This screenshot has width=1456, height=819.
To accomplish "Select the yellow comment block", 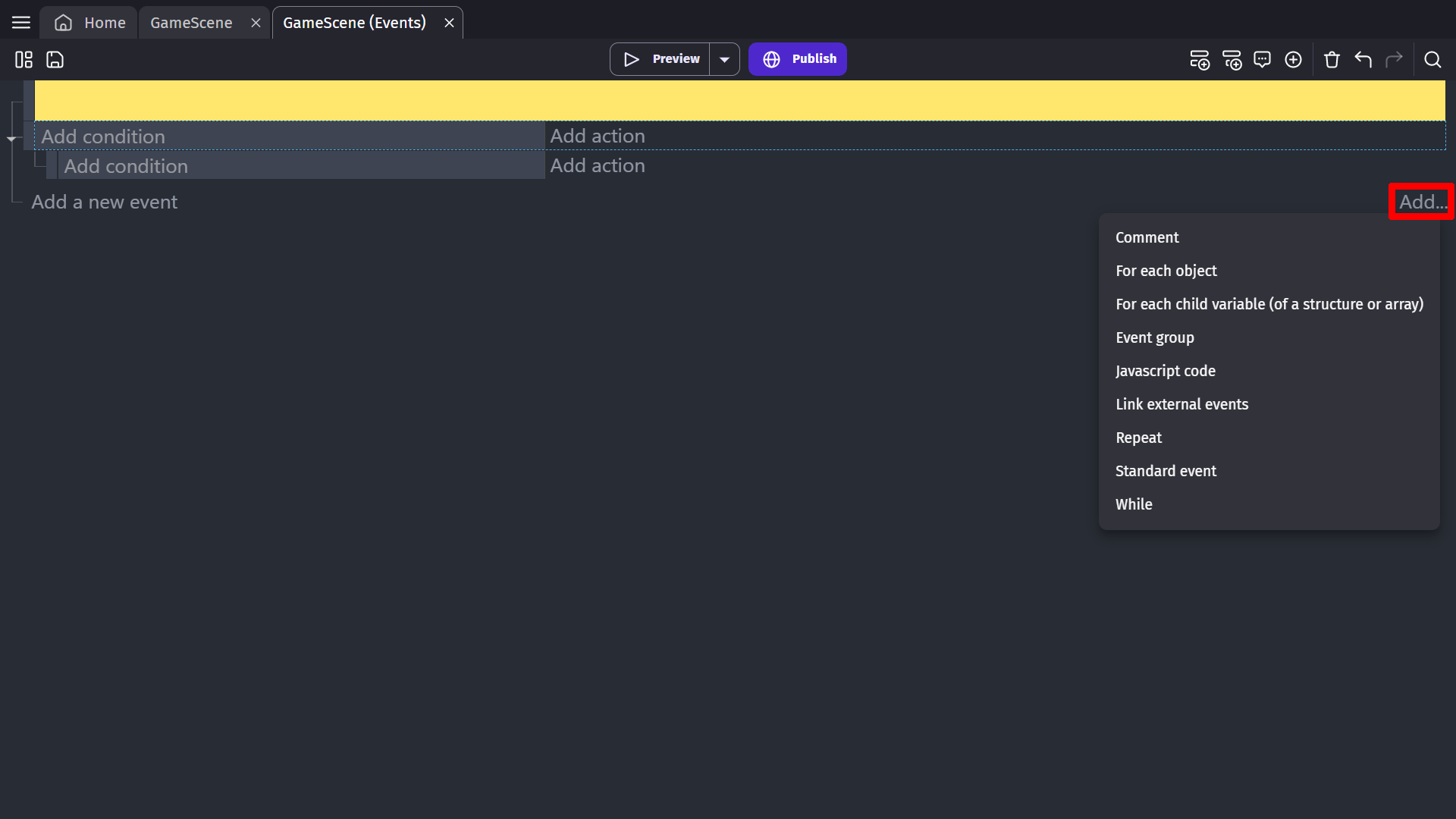I will coord(739,100).
